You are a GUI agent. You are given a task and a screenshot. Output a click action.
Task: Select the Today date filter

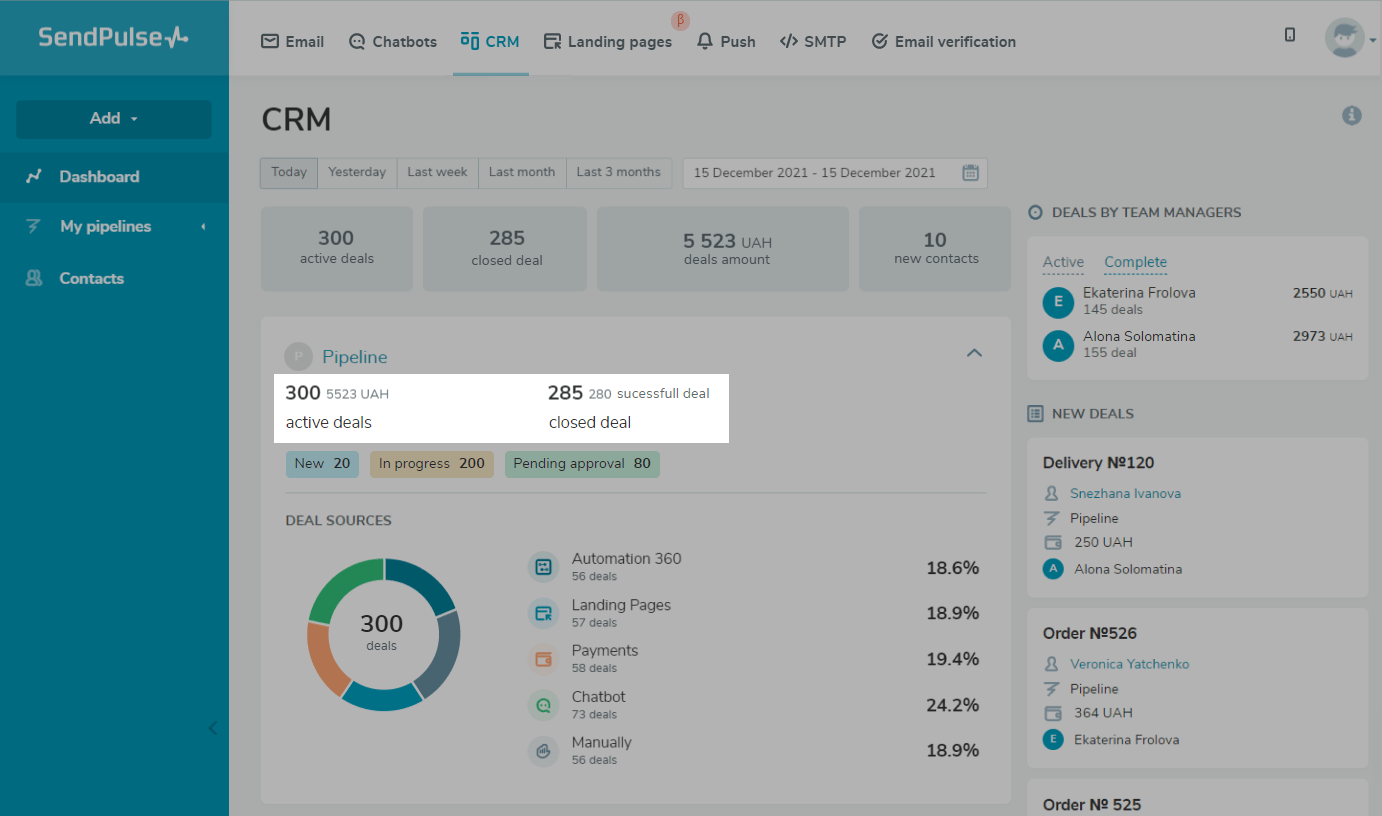[289, 172]
